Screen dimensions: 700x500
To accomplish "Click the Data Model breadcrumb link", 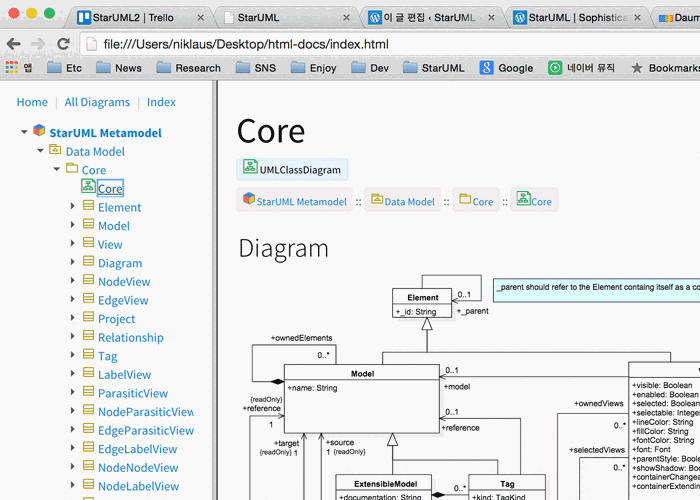I will (409, 201).
